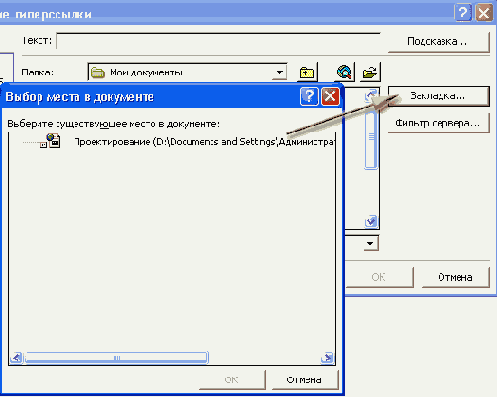Open the Search the Web icon
Viewport: 497px width, 397px height.
tap(344, 72)
